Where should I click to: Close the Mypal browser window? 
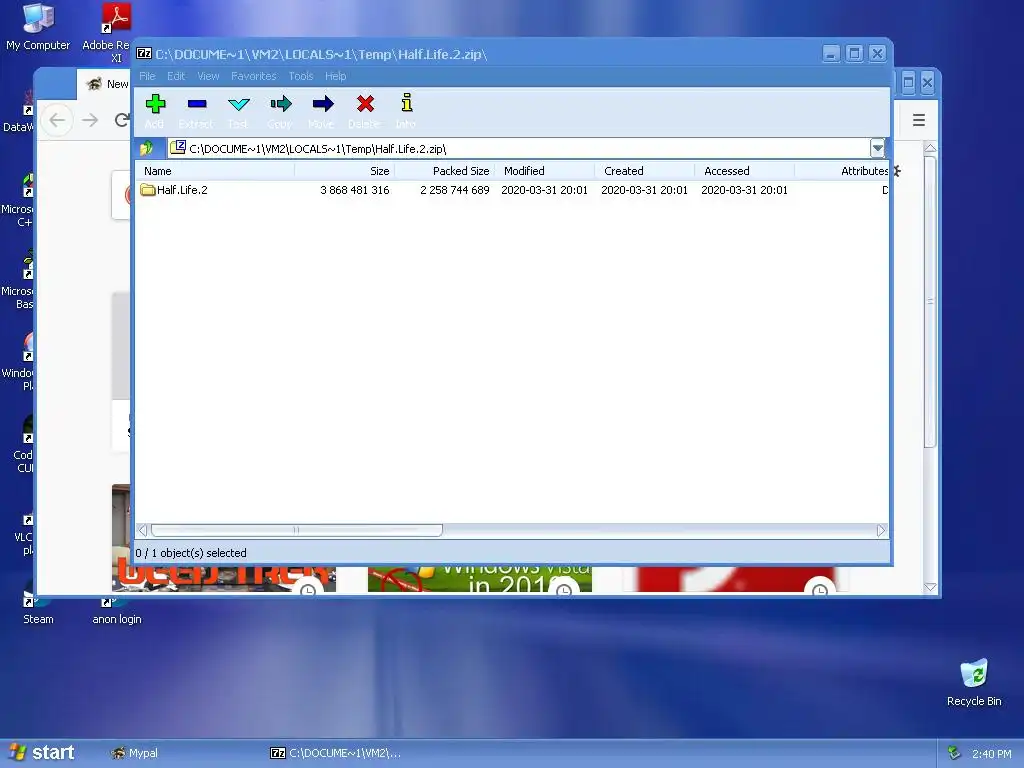click(927, 82)
